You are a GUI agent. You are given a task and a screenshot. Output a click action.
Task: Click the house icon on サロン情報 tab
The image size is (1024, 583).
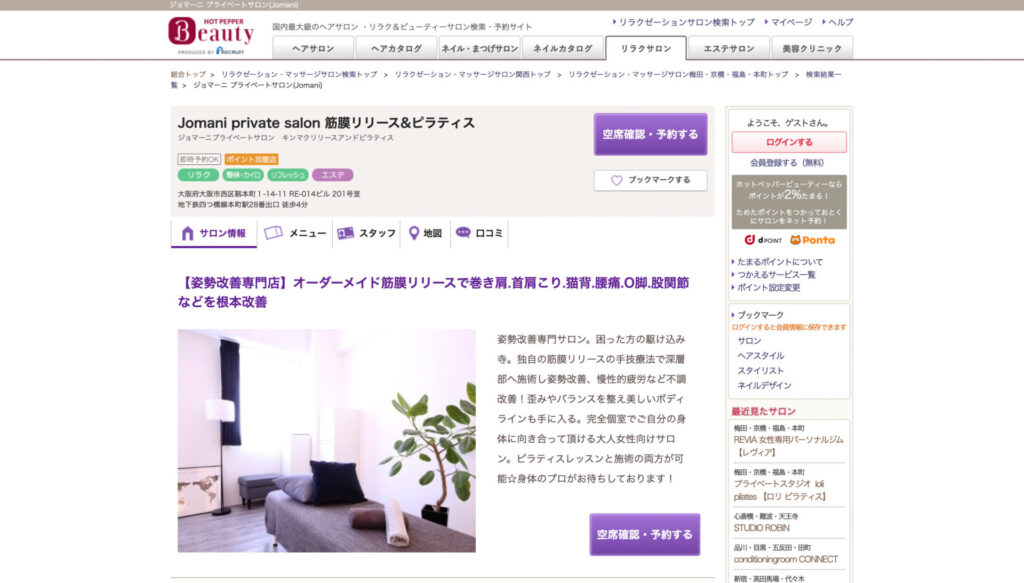(x=187, y=233)
